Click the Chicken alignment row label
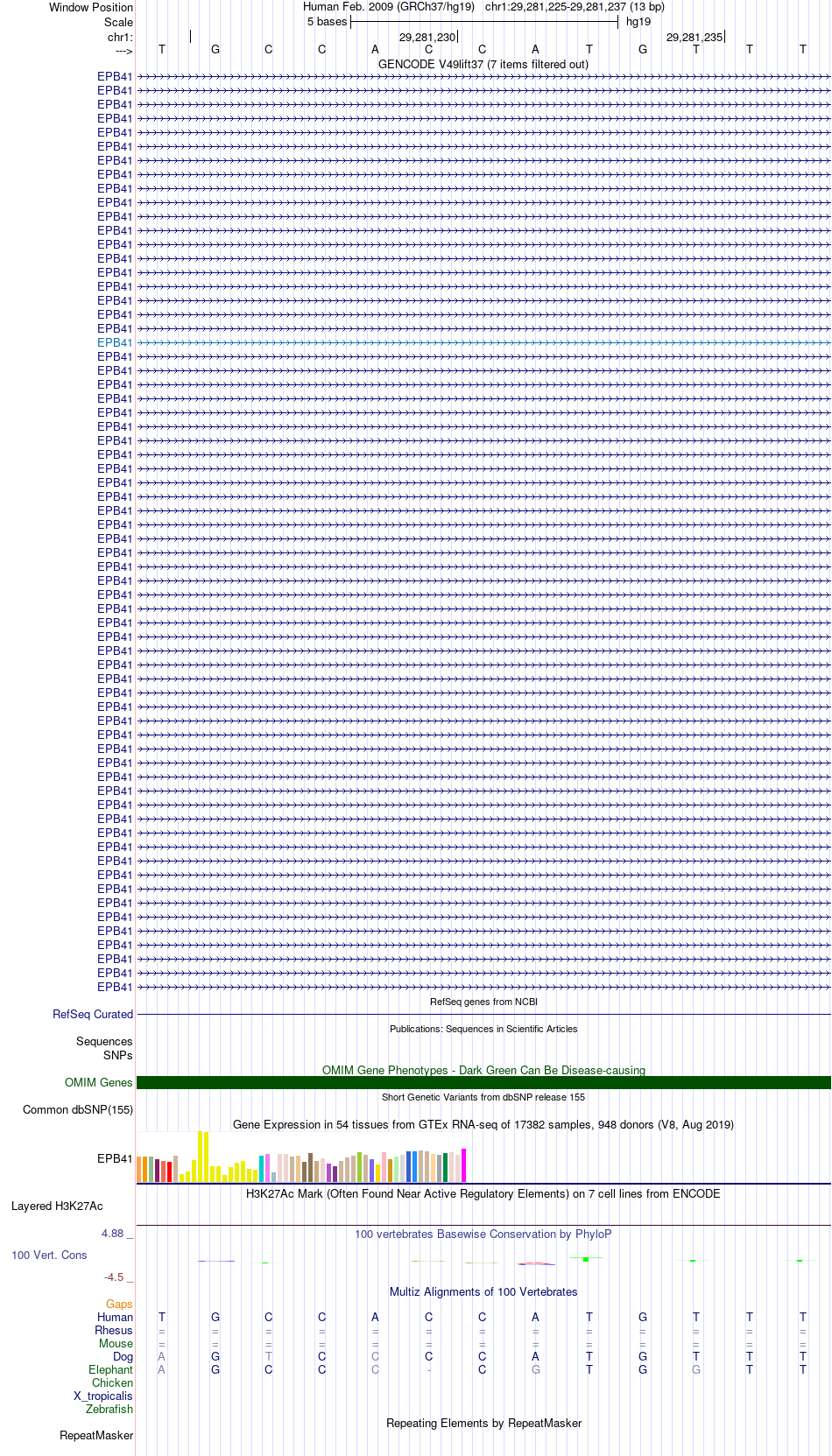 pyautogui.click(x=113, y=1383)
